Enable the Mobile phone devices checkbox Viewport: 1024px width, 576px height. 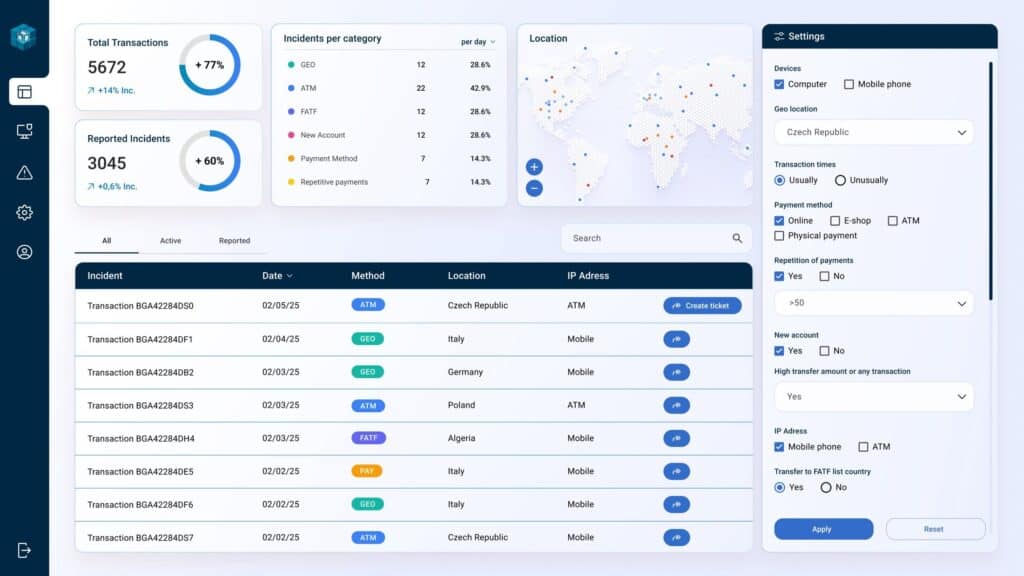pos(849,85)
